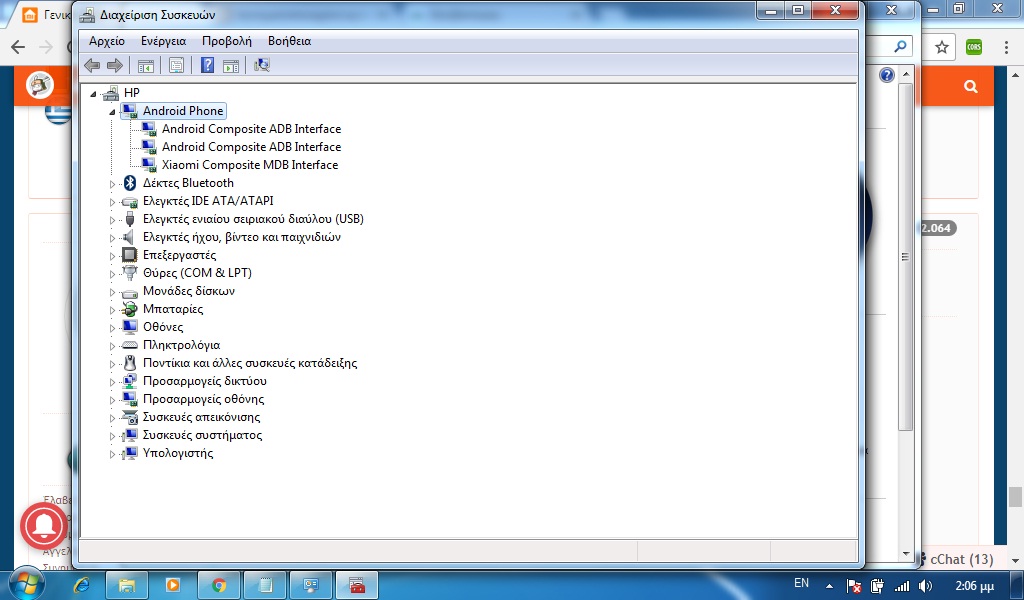Select Xiaomi Composite MDB Interface label

(x=250, y=165)
